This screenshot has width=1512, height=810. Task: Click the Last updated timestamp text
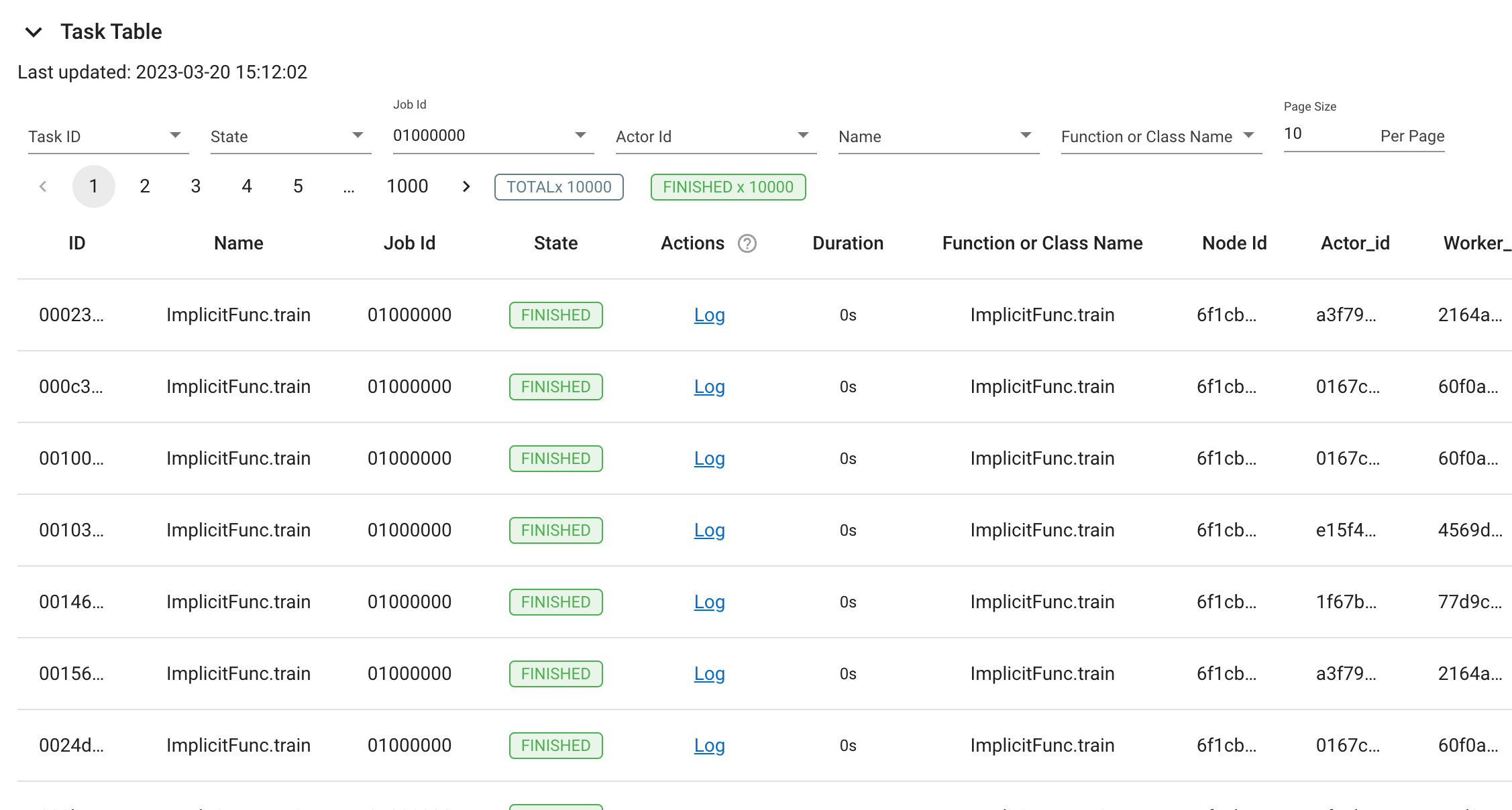[x=162, y=72]
